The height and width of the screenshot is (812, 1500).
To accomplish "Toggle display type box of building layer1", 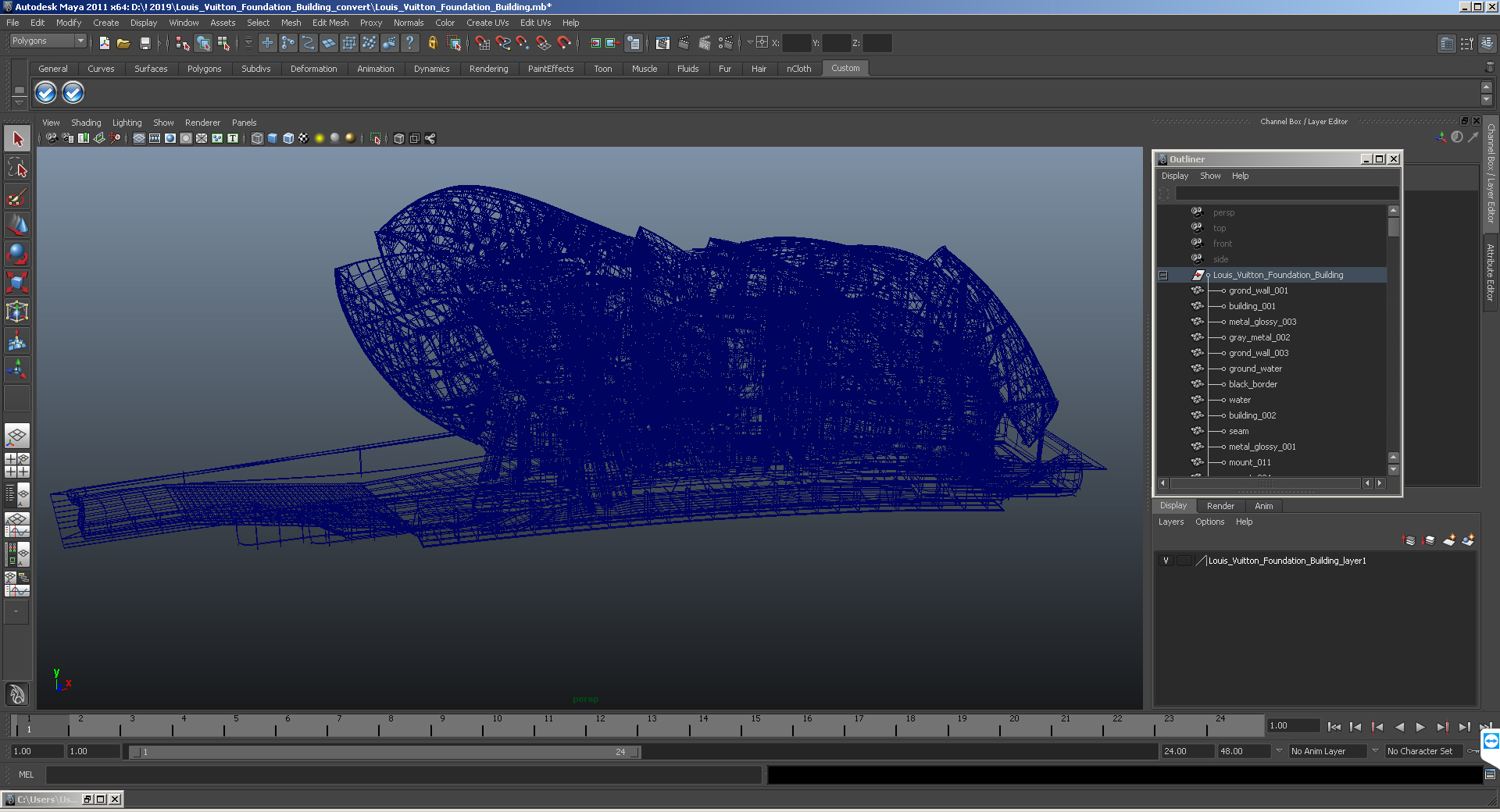I will [x=1184, y=561].
